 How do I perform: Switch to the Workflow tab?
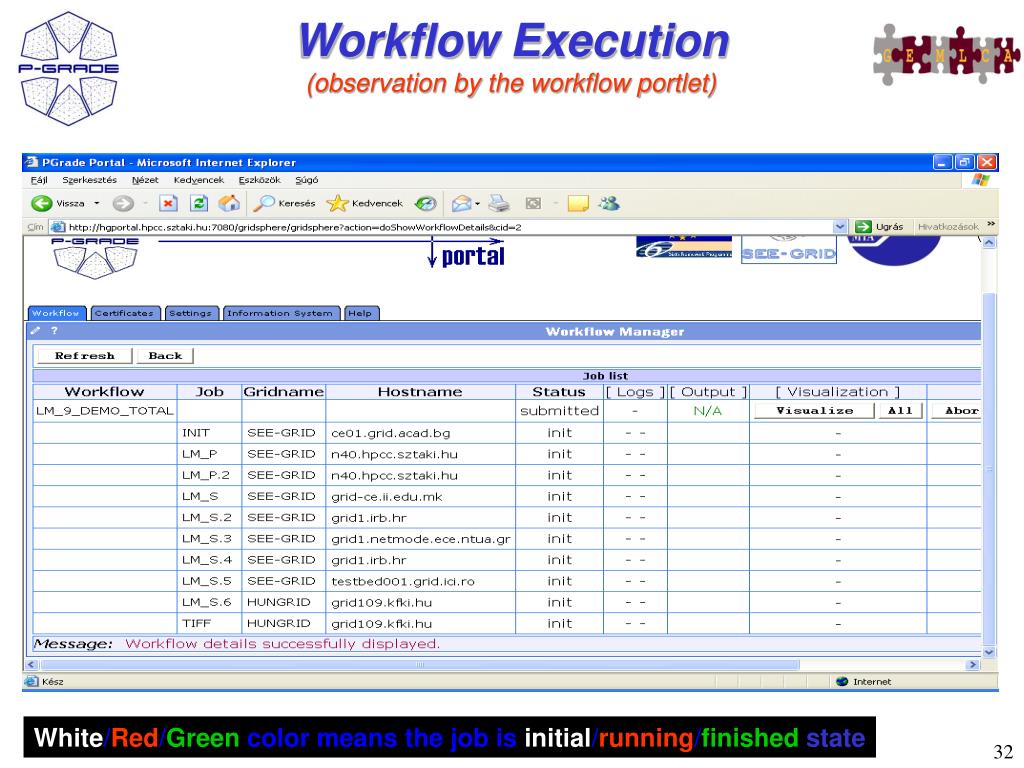[56, 313]
